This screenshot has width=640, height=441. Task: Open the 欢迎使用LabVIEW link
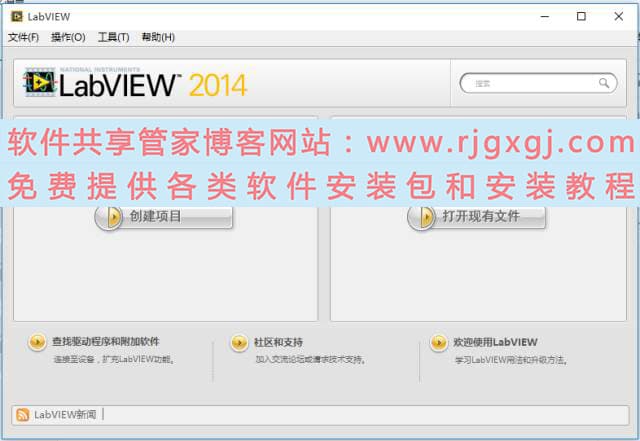[495, 342]
